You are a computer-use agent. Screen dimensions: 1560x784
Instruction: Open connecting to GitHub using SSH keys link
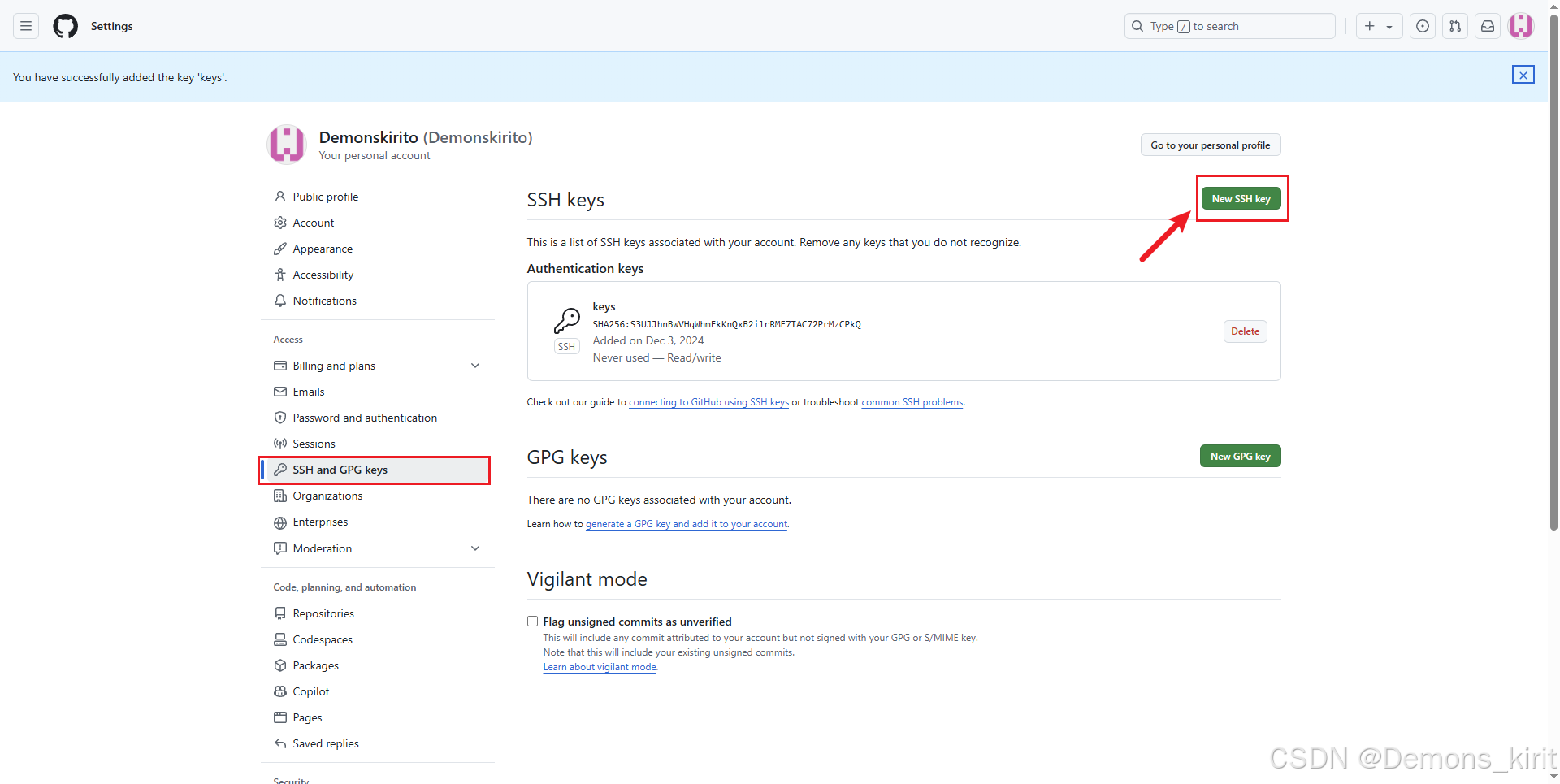(708, 402)
